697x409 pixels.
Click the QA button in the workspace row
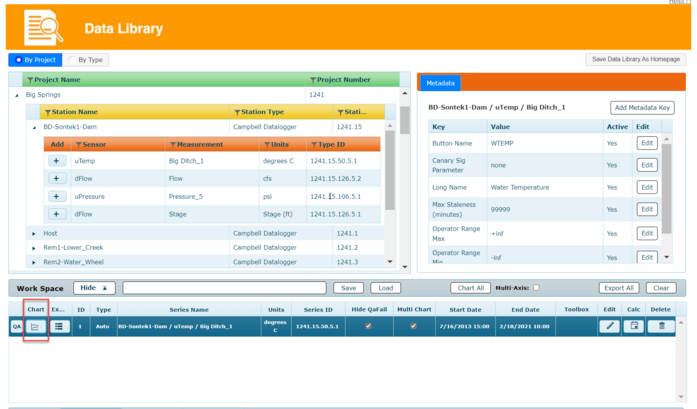tap(16, 326)
